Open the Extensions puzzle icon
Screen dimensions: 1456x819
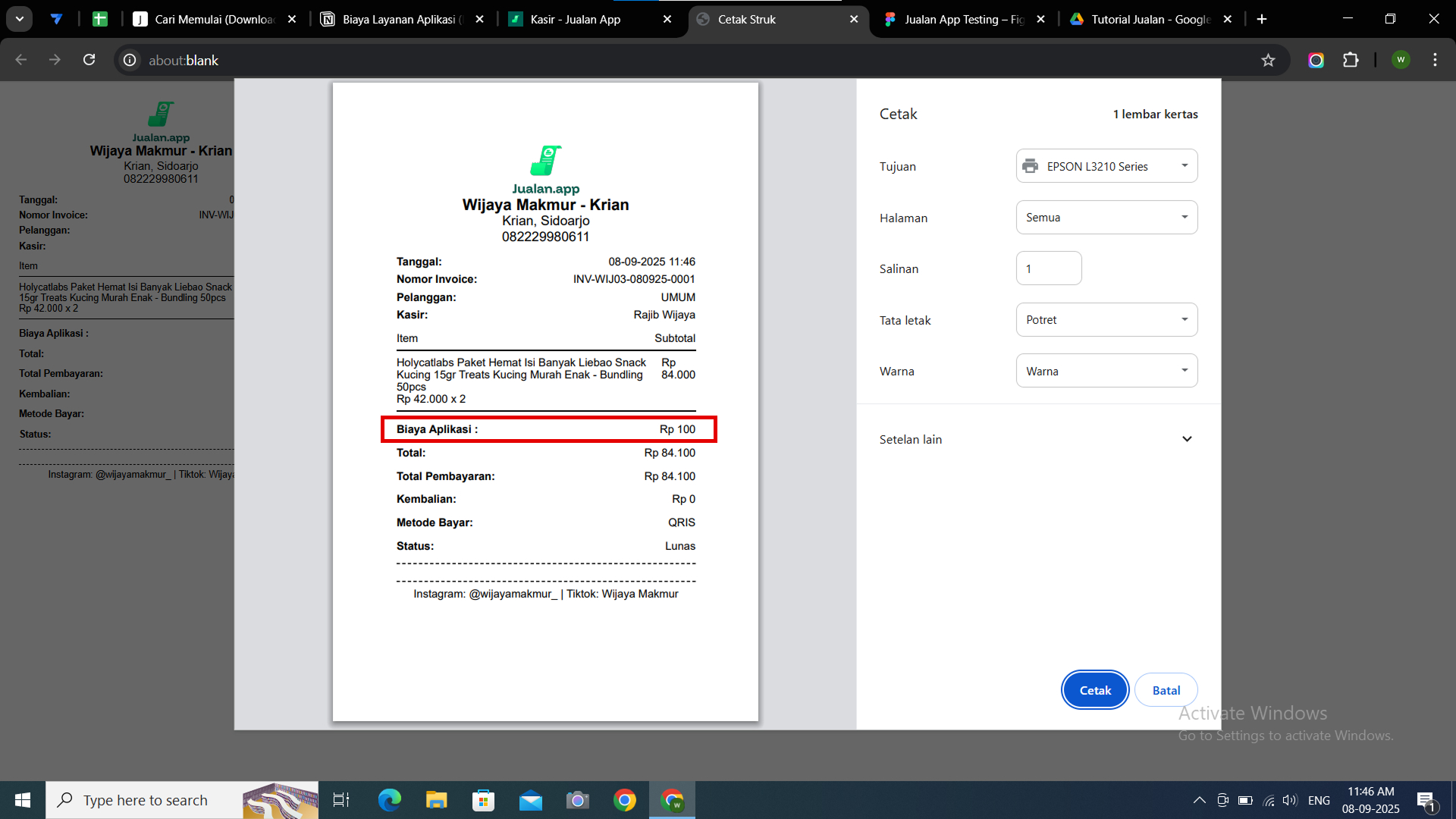click(x=1351, y=60)
